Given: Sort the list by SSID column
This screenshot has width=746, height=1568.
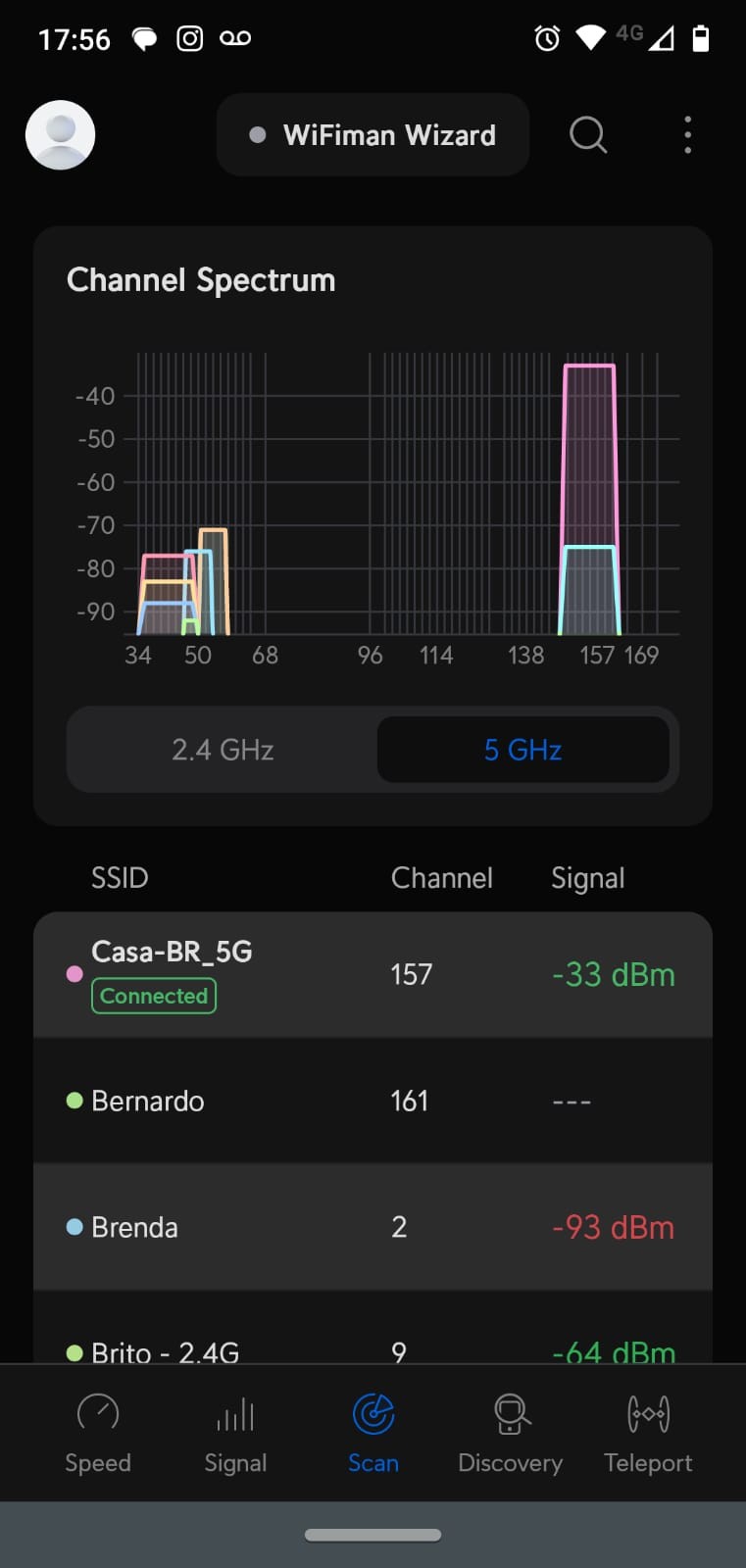Looking at the screenshot, I should point(120,878).
